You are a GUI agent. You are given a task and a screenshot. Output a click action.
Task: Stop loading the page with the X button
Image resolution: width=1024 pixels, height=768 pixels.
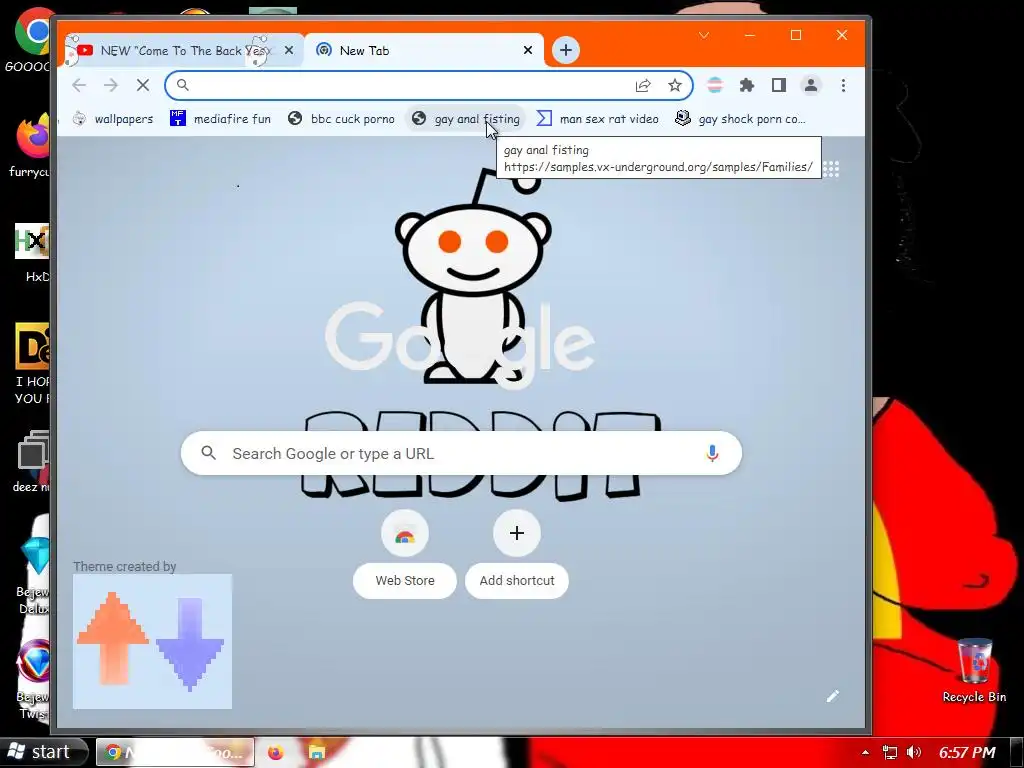coord(143,85)
